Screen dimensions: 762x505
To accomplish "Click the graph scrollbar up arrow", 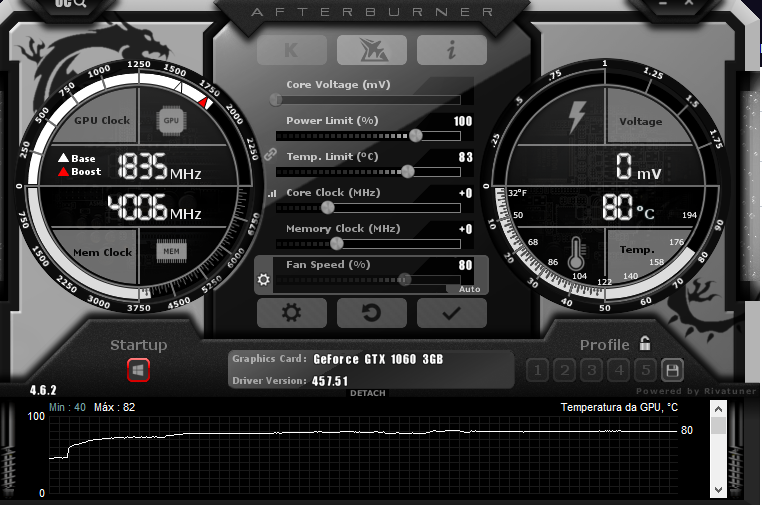I will (x=718, y=409).
